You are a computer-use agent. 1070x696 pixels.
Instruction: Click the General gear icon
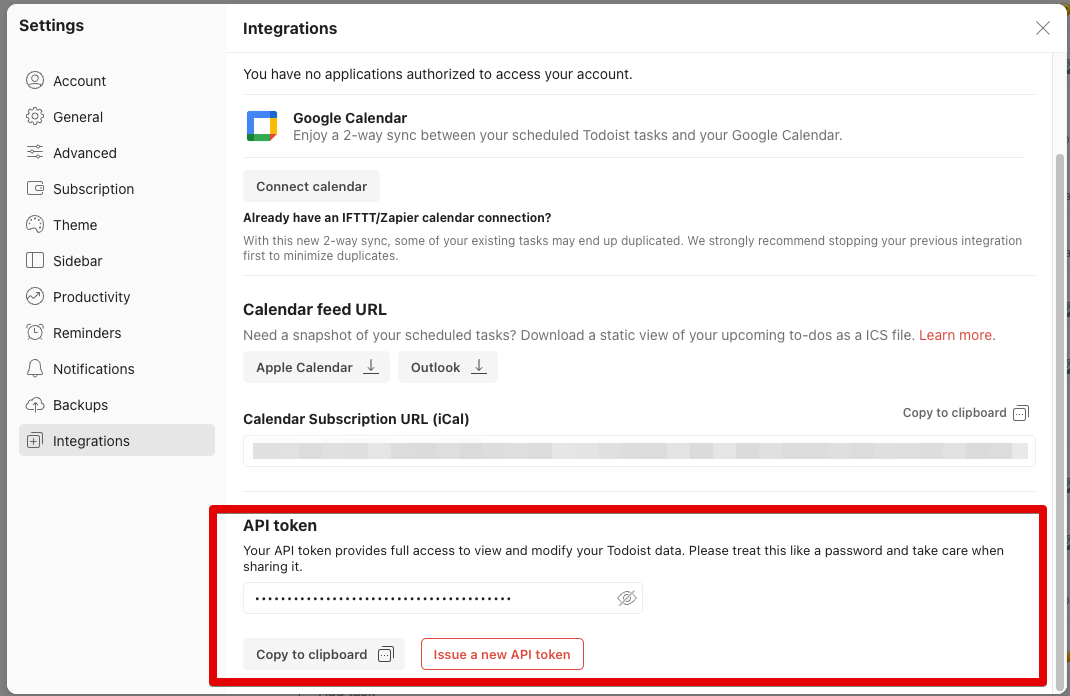tap(35, 117)
